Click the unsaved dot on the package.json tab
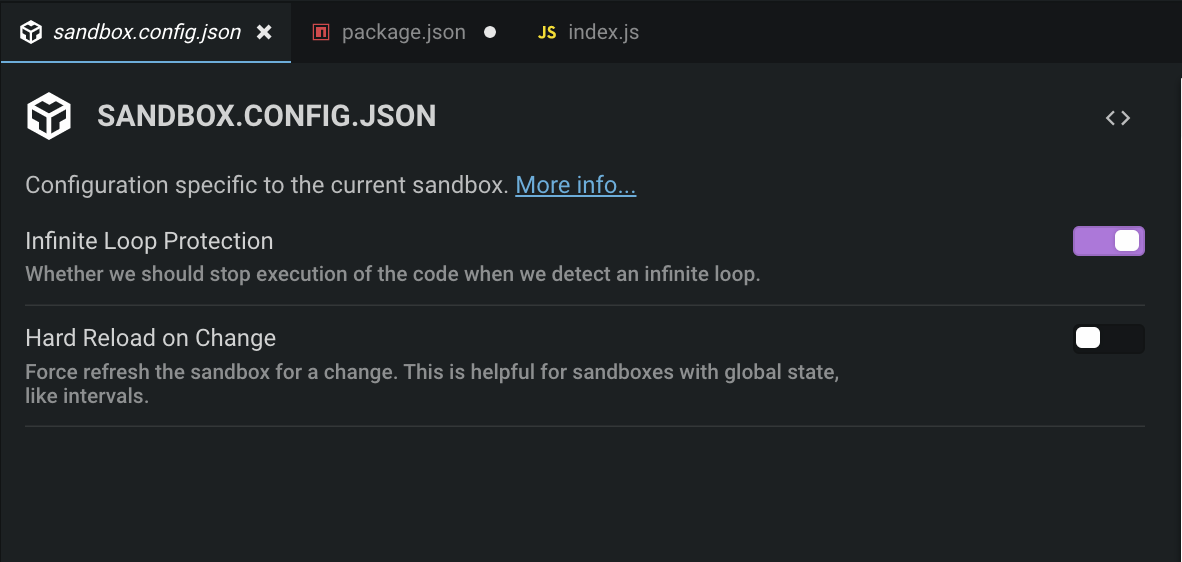This screenshot has height=562, width=1182. (x=490, y=32)
